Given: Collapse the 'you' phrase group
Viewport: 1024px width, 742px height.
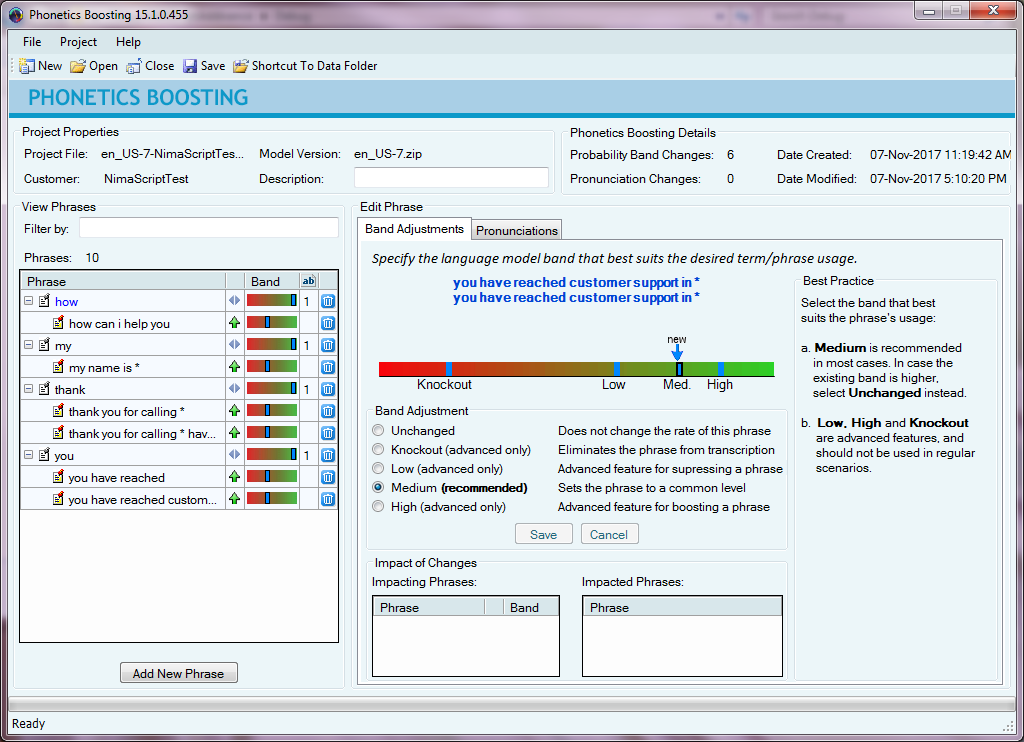Looking at the screenshot, I should click(x=28, y=455).
